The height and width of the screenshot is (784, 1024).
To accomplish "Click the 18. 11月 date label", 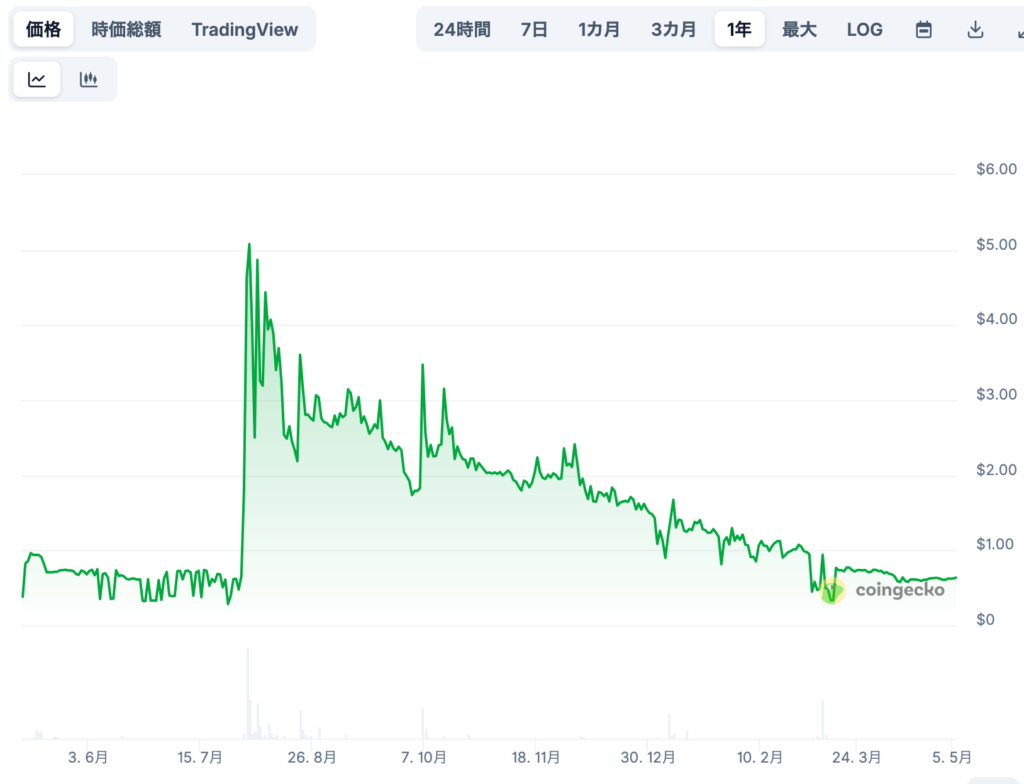I will point(536,757).
